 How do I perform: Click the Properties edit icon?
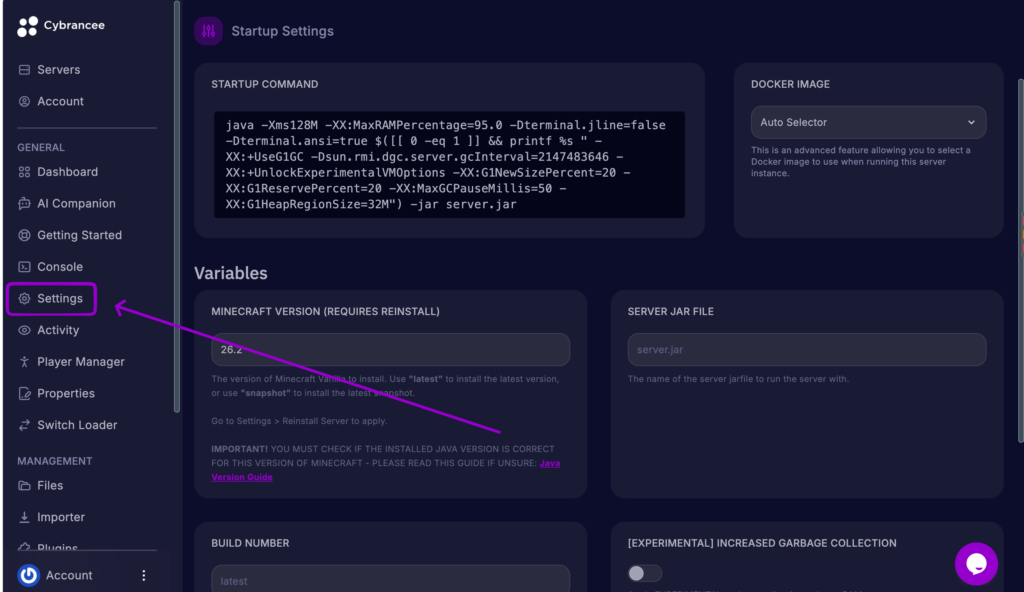click(24, 393)
